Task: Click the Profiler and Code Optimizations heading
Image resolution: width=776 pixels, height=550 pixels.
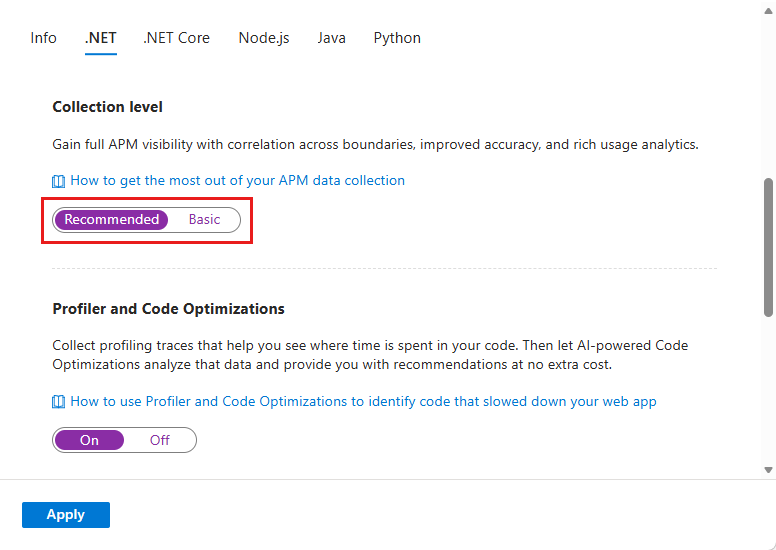Action: (168, 309)
